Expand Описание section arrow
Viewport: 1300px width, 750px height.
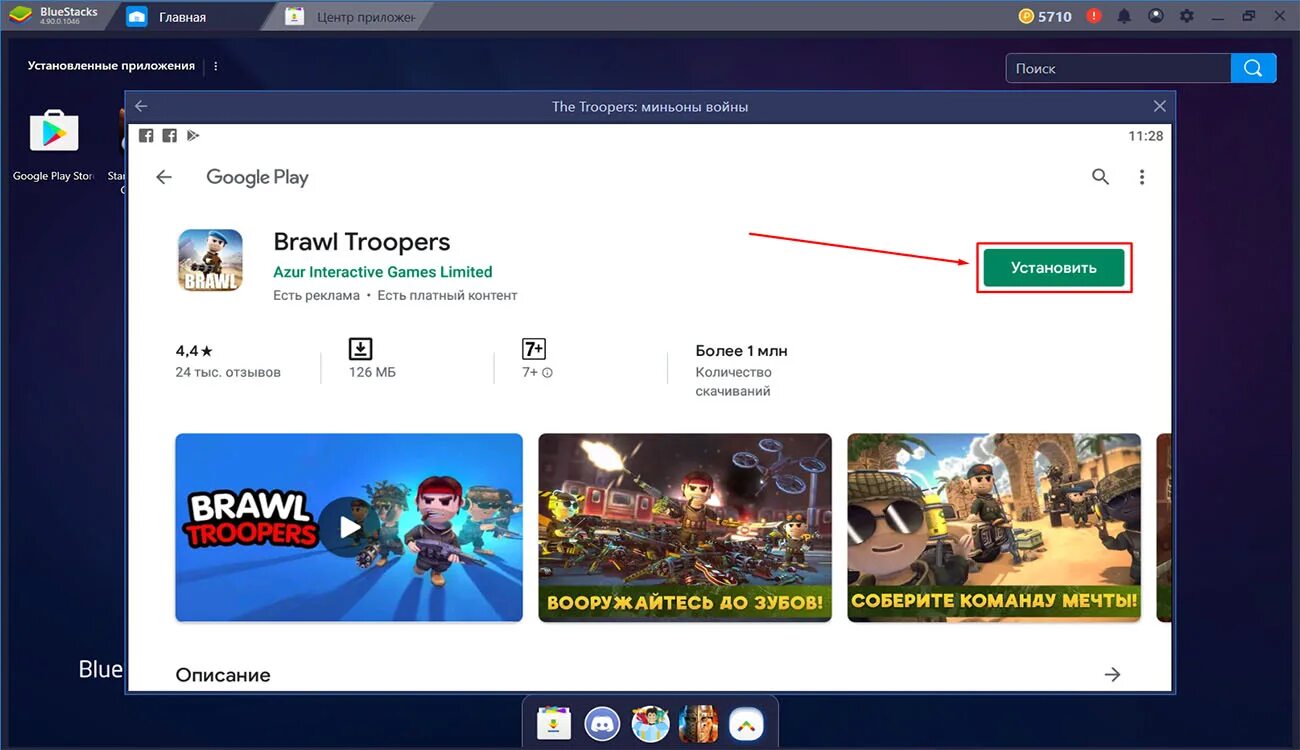click(x=1112, y=675)
